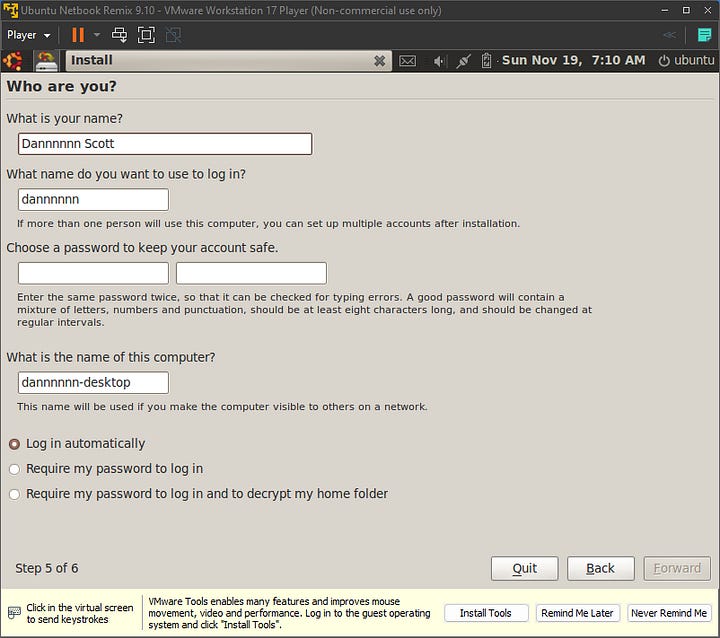Open the mail indicator envelope
720x638 pixels.
point(407,61)
